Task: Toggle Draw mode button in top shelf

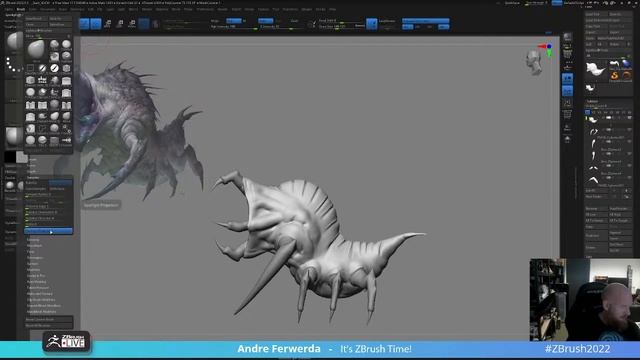Action: point(96,24)
